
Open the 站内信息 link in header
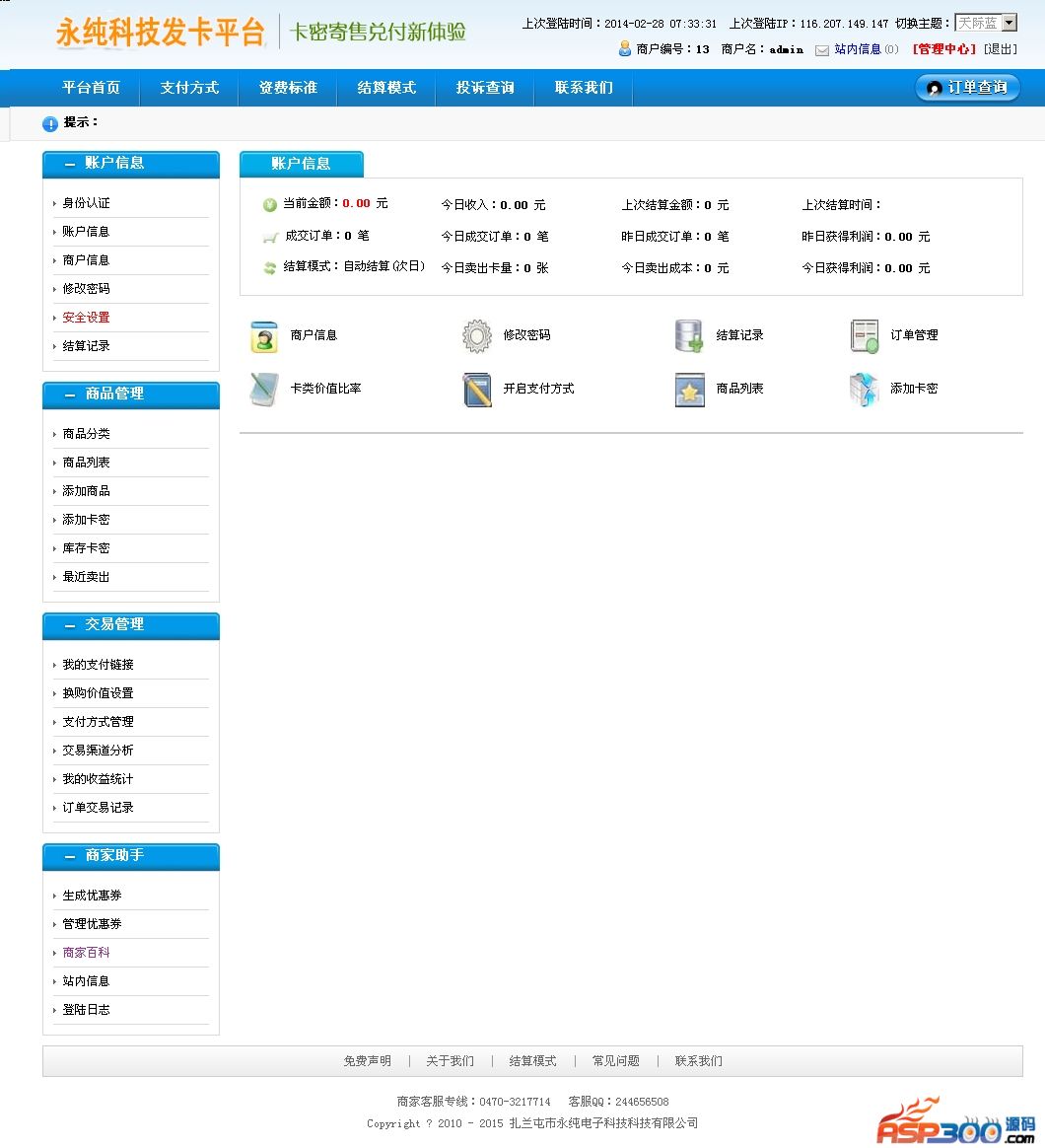pos(858,49)
